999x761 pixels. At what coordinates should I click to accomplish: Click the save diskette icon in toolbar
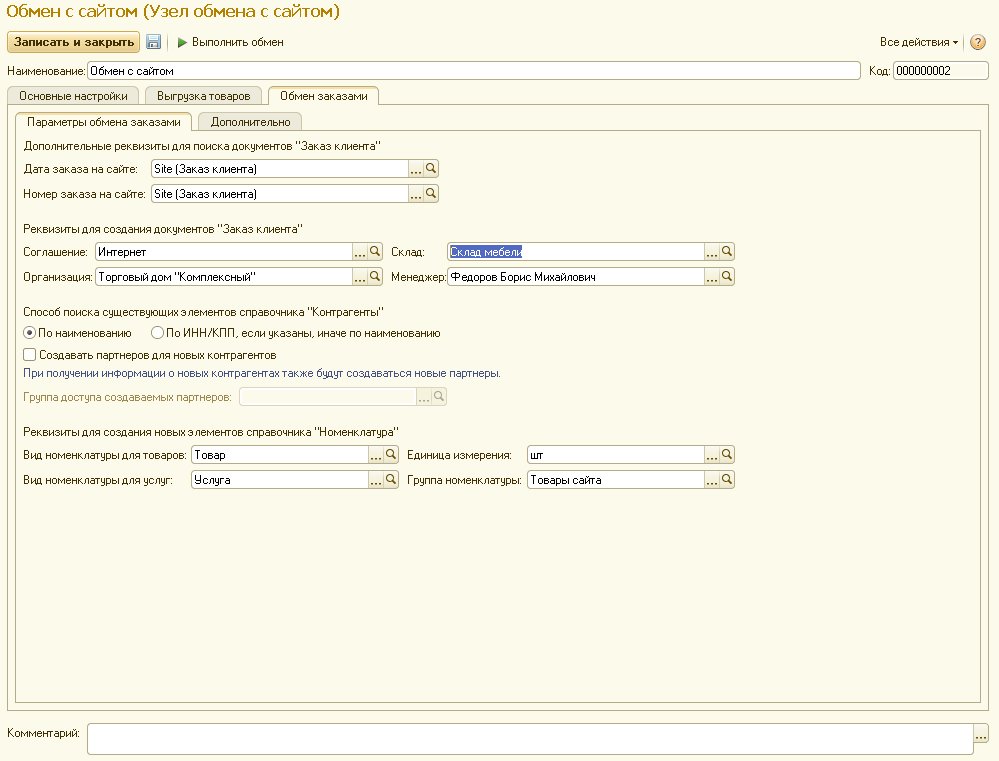[154, 42]
